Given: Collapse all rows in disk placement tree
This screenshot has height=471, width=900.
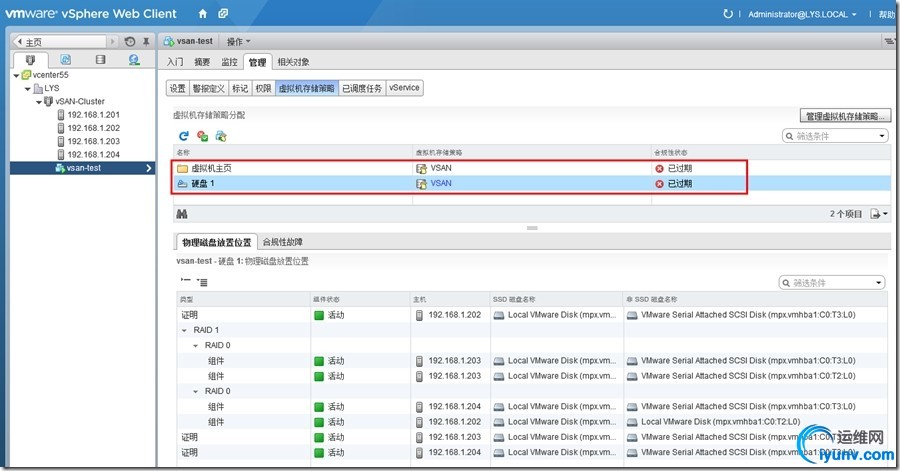Looking at the screenshot, I should pos(185,281).
